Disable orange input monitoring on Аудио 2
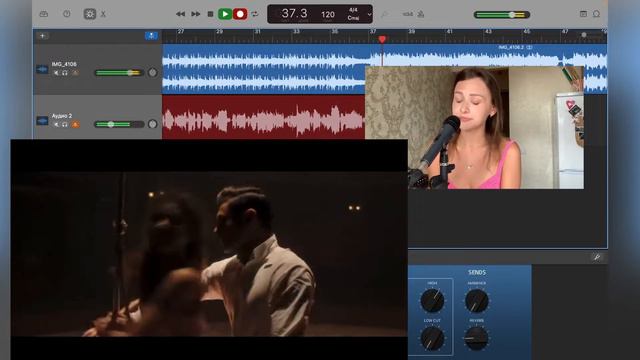This screenshot has height=360, width=640. 76,124
